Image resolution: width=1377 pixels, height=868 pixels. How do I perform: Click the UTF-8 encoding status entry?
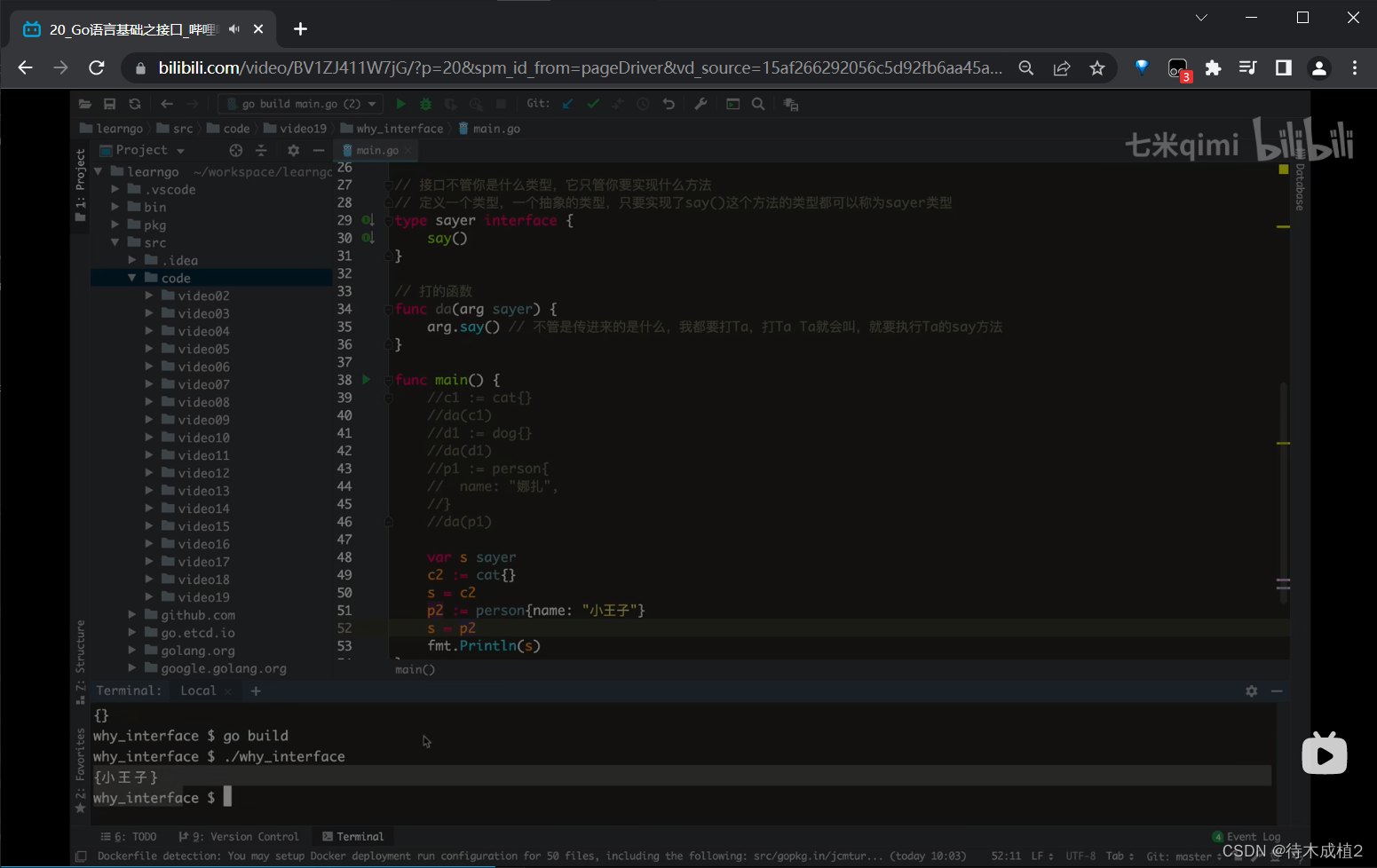click(1080, 856)
